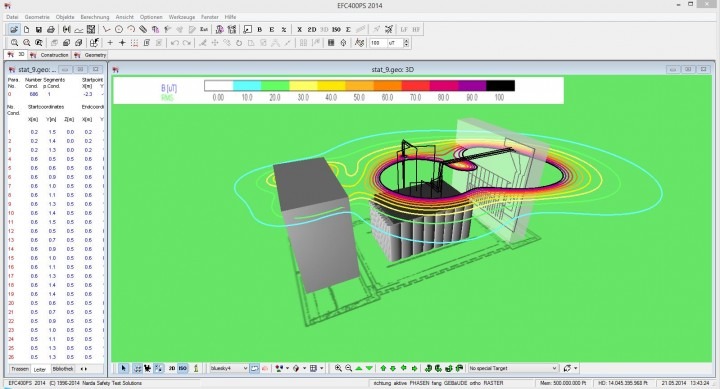Toggle the RASTER status bar option

[494, 383]
